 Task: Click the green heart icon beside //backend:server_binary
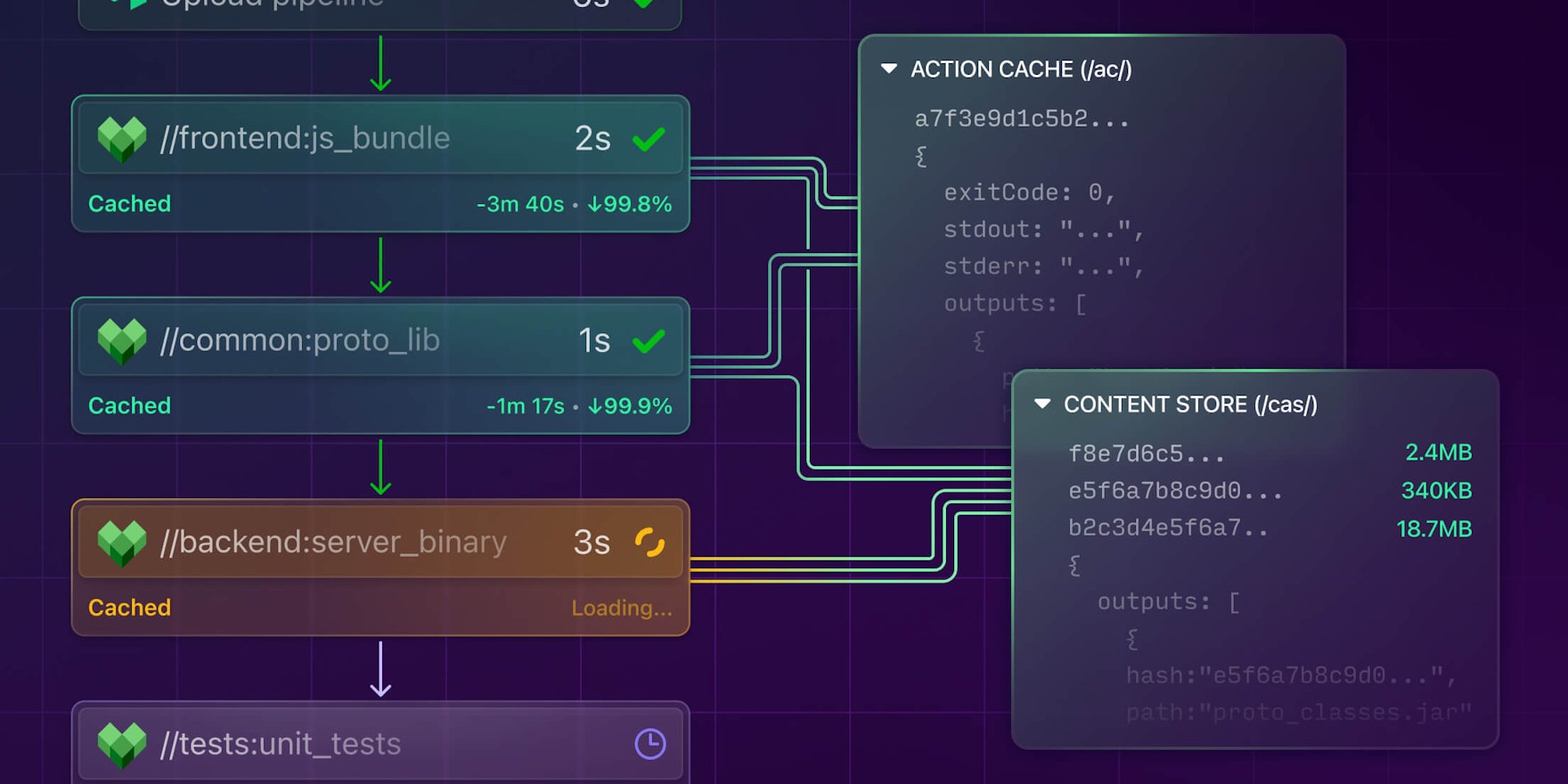[x=122, y=543]
